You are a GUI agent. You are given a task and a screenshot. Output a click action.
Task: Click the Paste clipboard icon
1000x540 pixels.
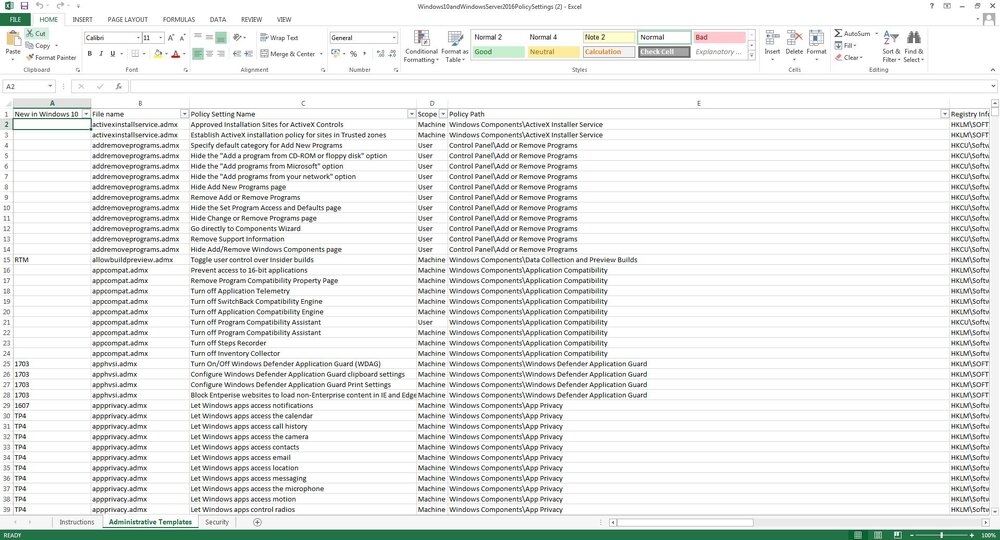(13, 38)
